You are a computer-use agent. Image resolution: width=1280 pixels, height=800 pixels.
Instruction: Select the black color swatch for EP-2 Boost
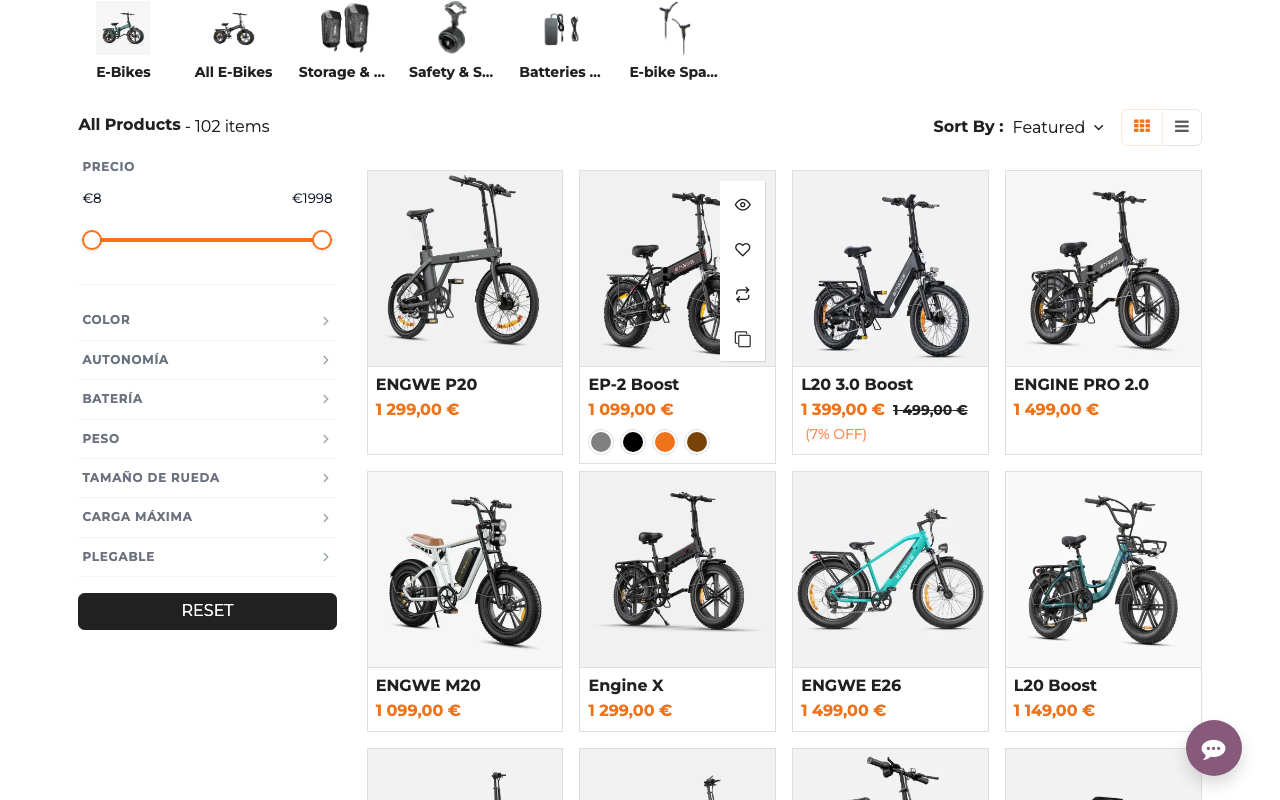[x=632, y=441]
